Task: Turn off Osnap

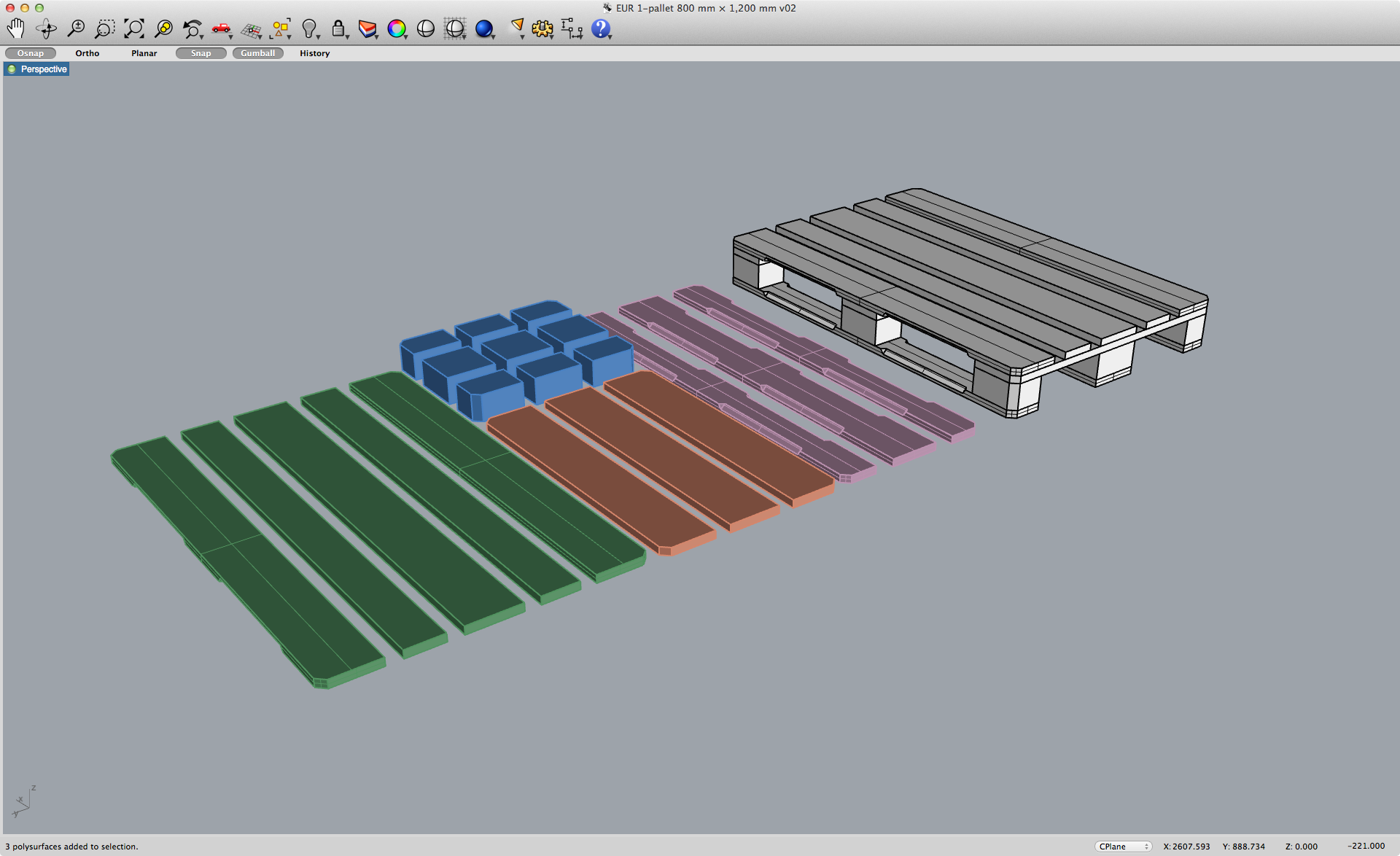Action: coord(31,52)
